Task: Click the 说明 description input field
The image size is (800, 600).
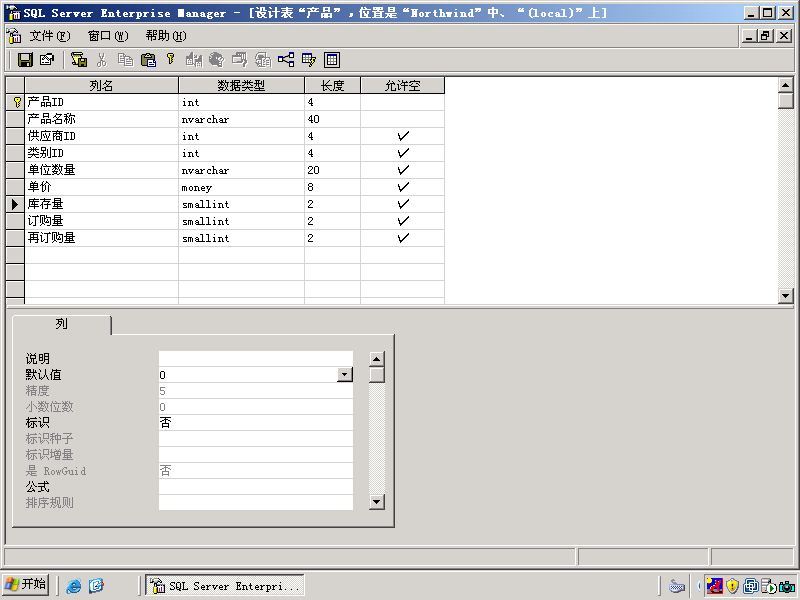Action: point(256,359)
